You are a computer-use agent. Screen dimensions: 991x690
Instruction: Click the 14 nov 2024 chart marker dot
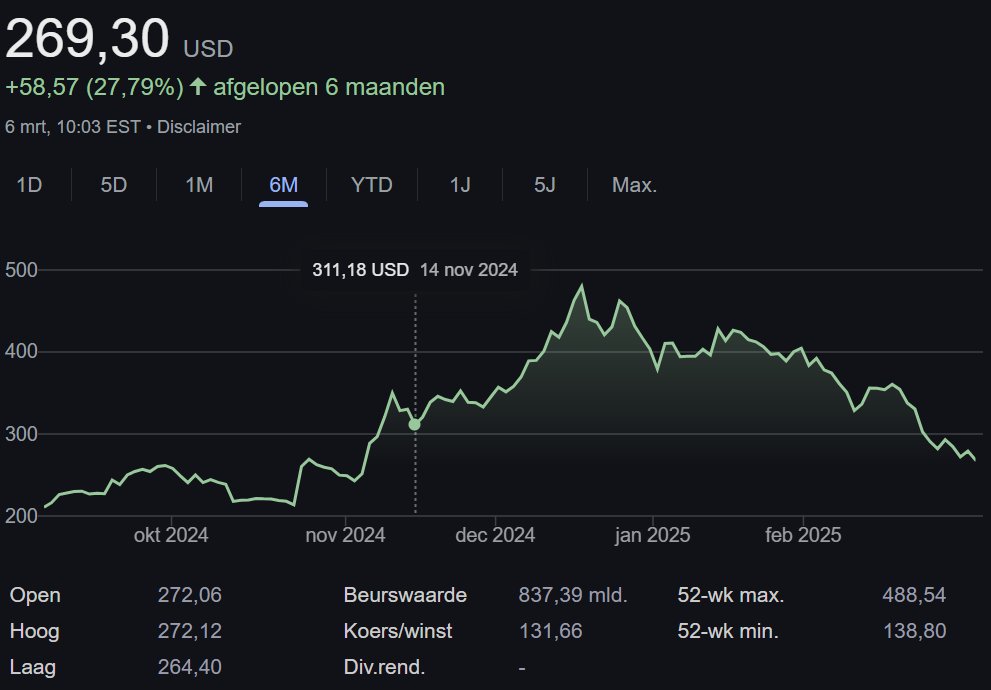[415, 425]
